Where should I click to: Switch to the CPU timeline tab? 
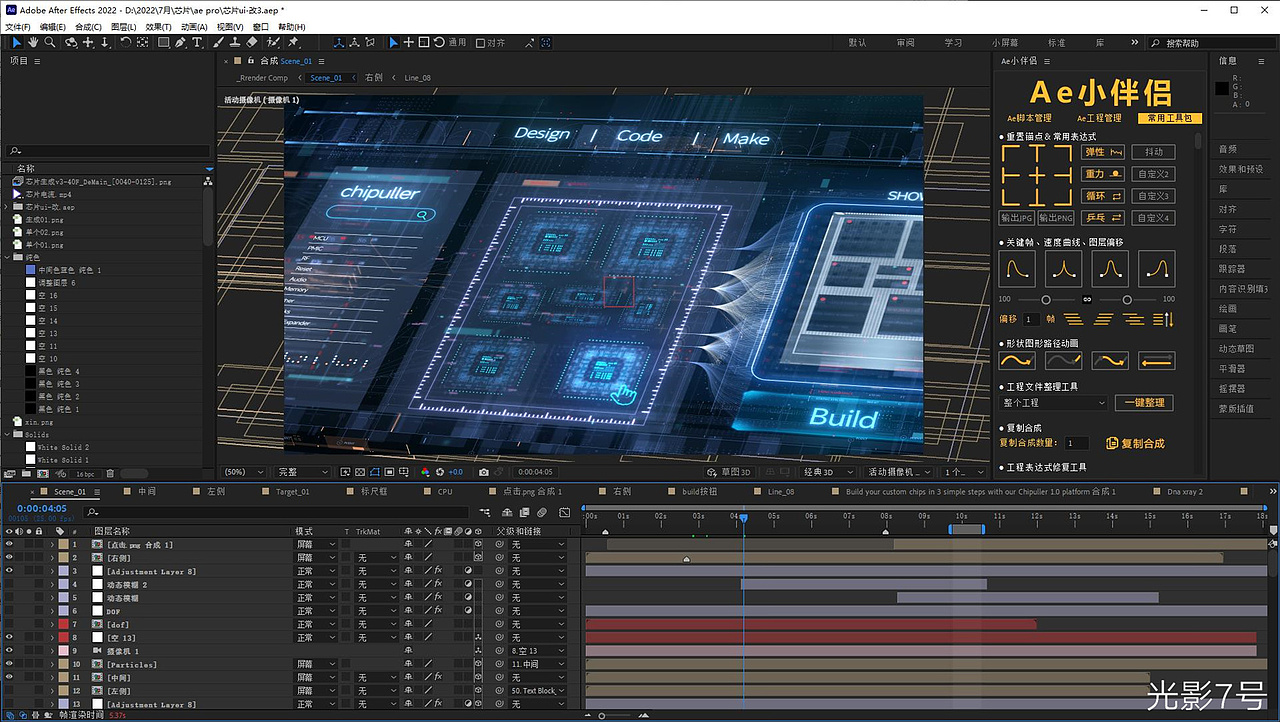coord(445,492)
